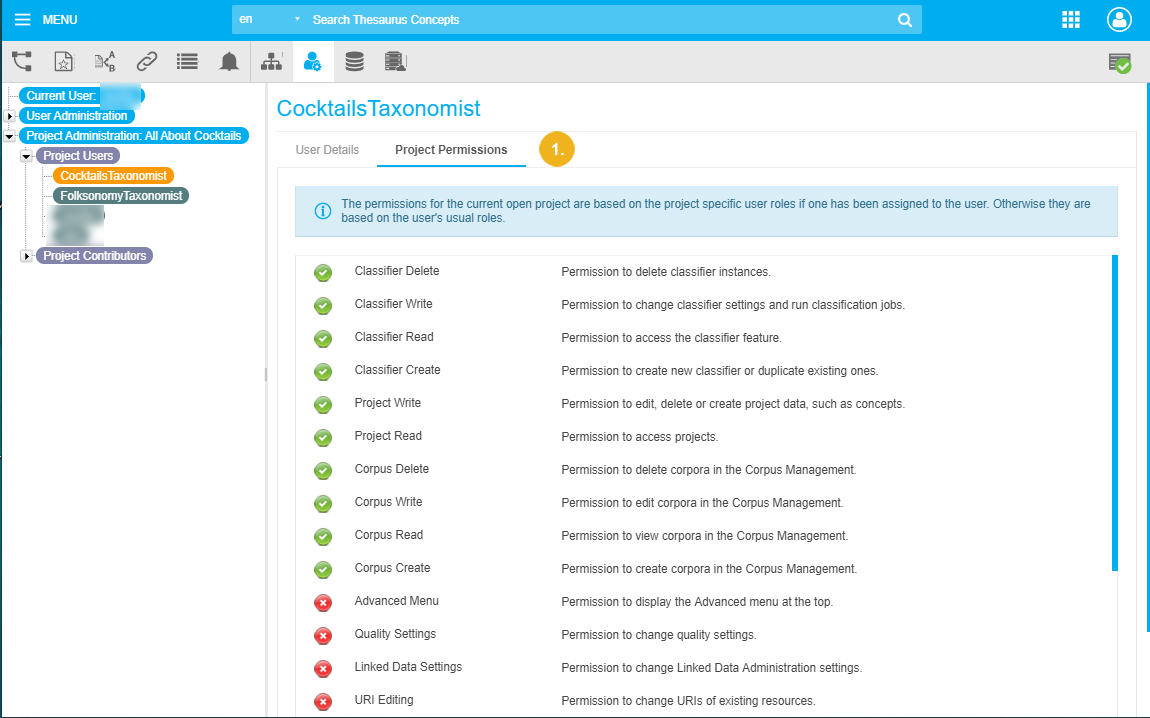Open the database stack icon
The image size is (1150, 718).
pos(354,62)
